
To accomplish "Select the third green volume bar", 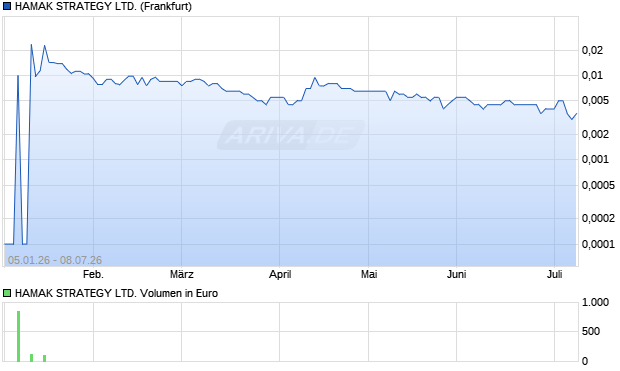I will coord(45,358).
